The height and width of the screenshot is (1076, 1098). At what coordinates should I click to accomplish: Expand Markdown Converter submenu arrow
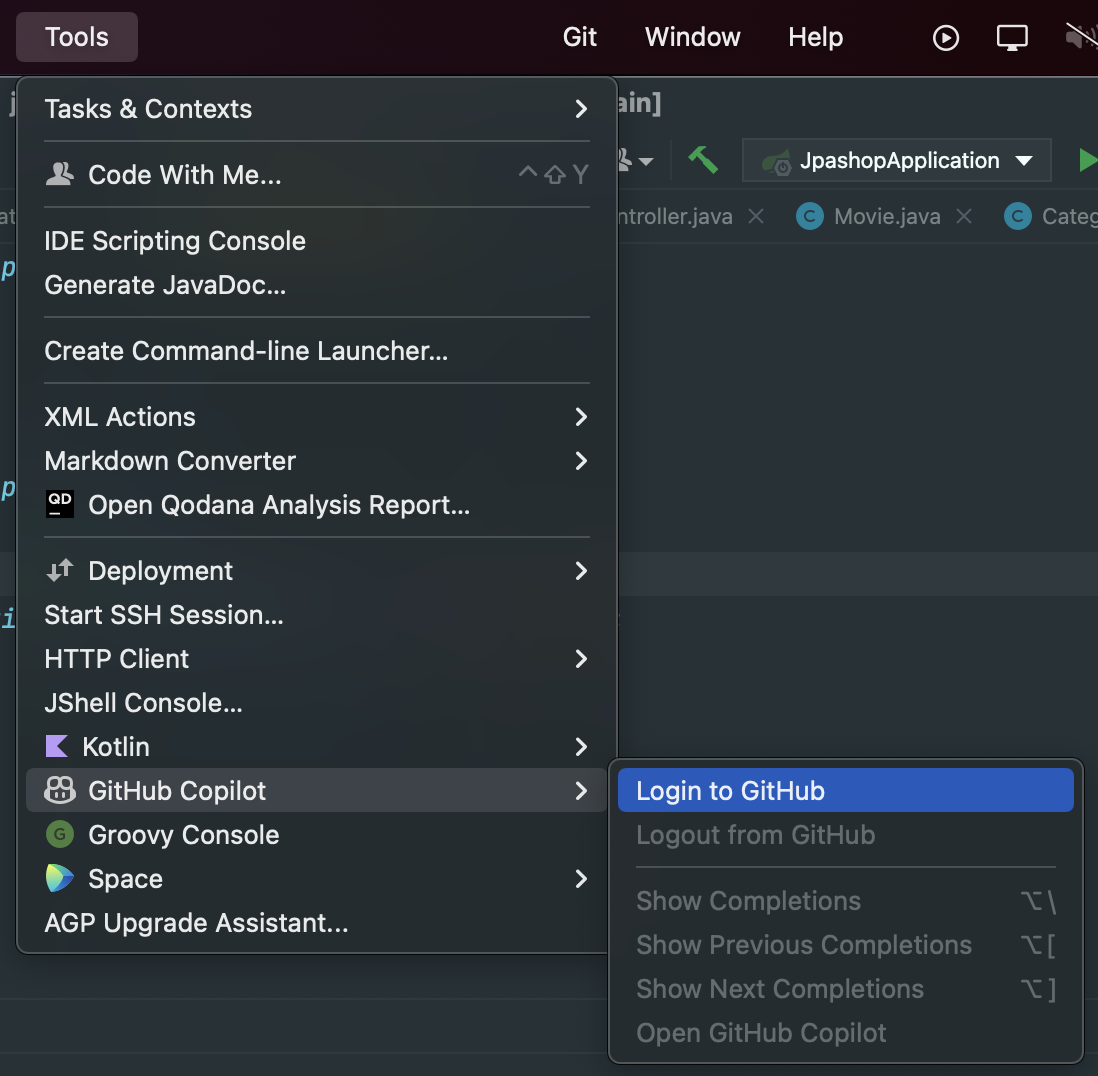click(581, 461)
